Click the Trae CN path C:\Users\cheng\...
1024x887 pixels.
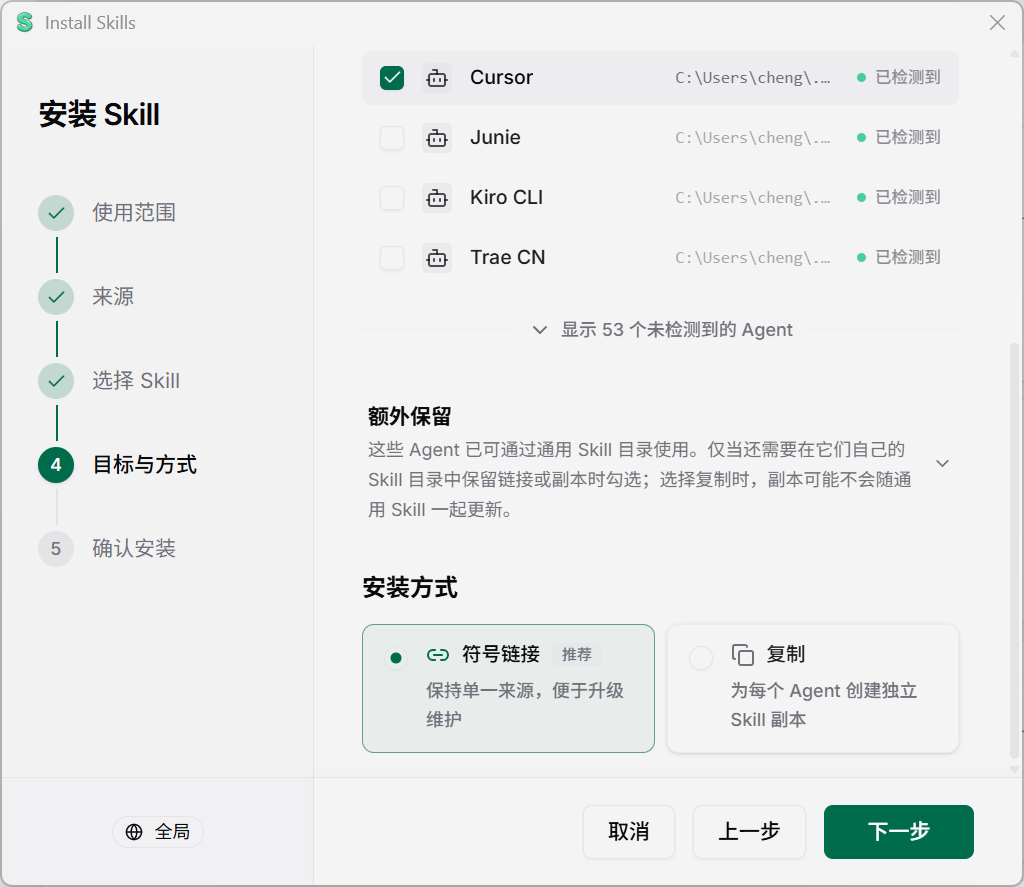(753, 258)
